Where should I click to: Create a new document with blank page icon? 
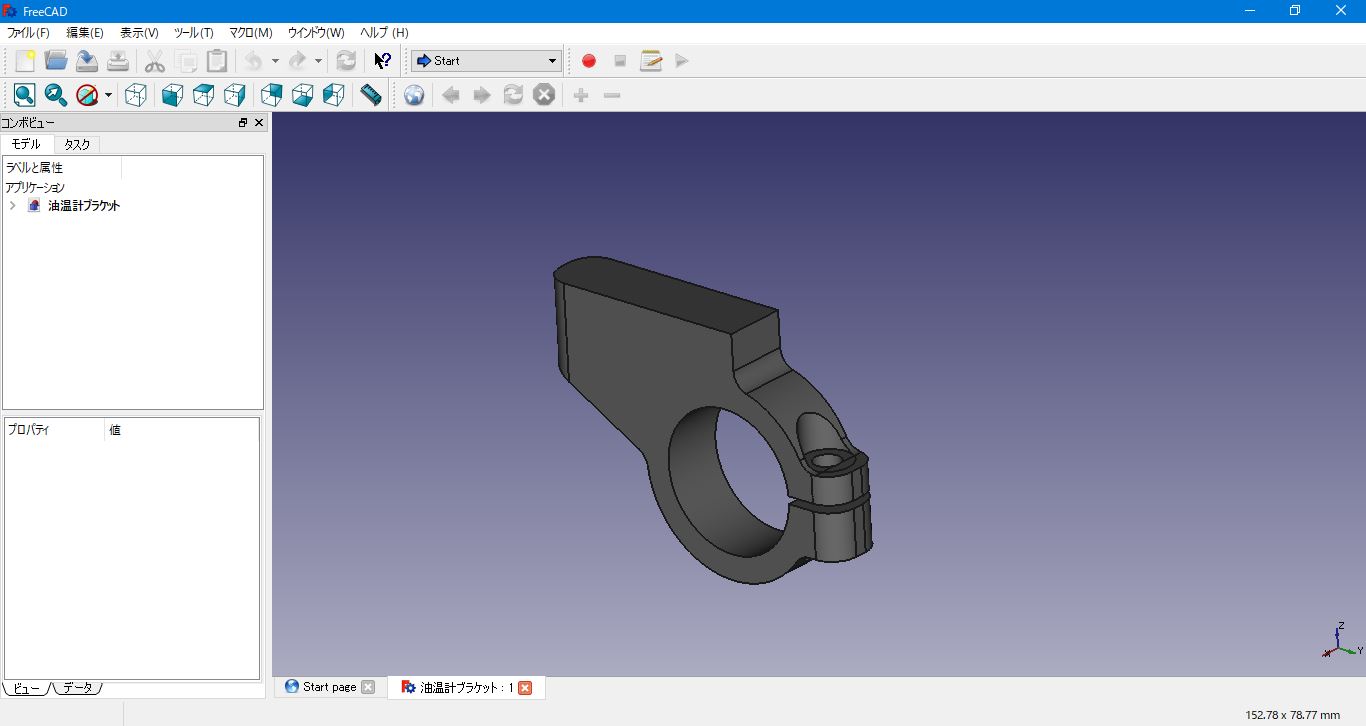click(x=25, y=61)
